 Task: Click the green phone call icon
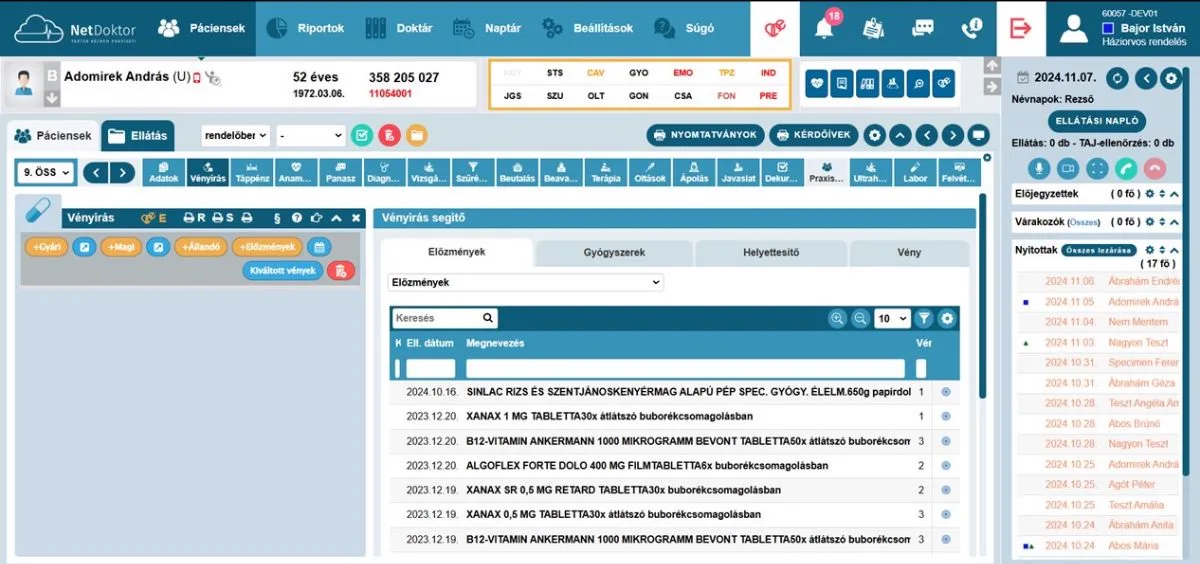tap(1126, 169)
